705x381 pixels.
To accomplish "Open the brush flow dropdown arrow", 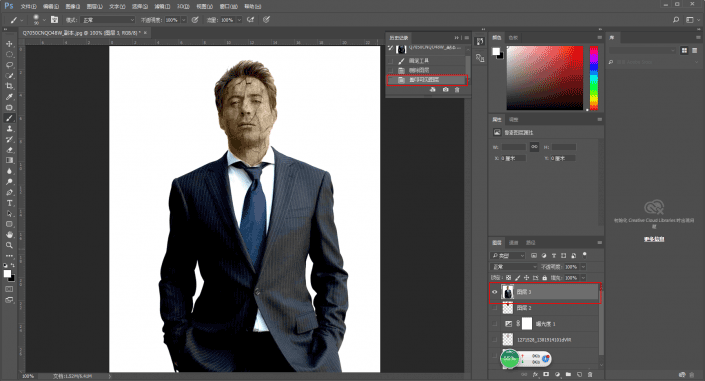I will 239,20.
